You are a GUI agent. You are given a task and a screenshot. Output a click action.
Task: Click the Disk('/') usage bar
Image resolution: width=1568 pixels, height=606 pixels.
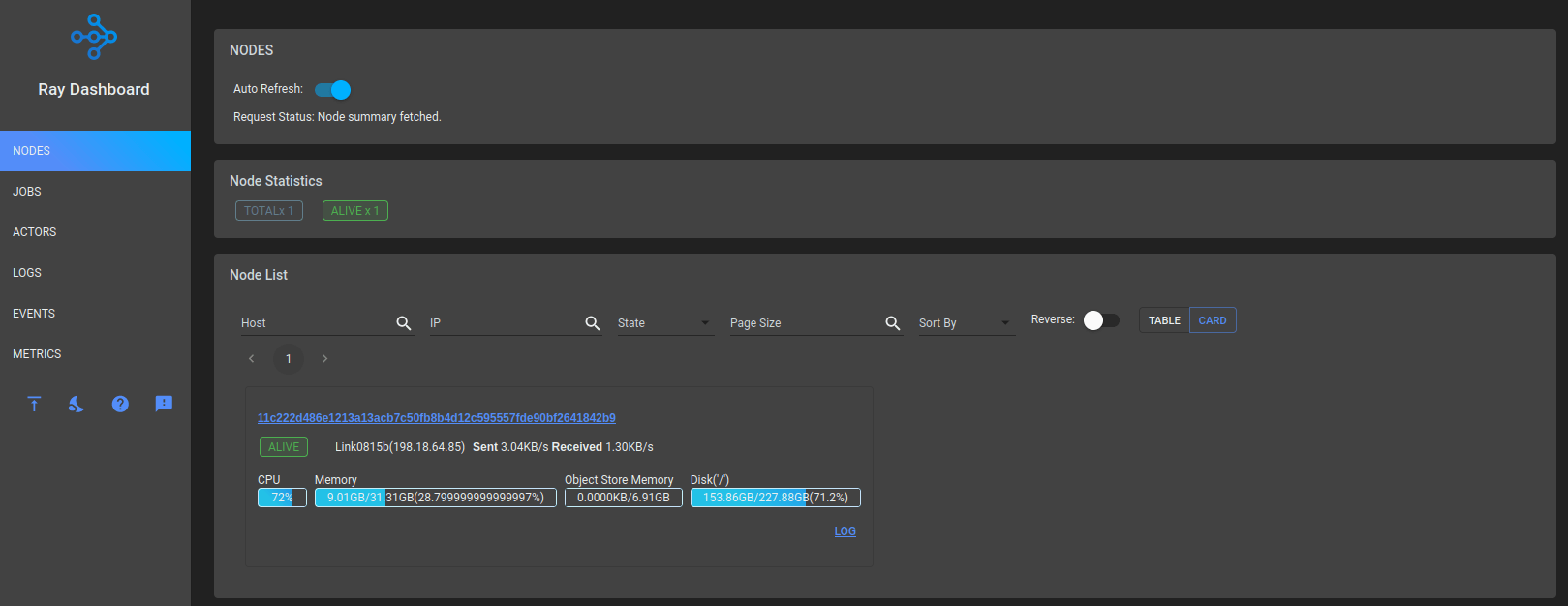tap(776, 498)
